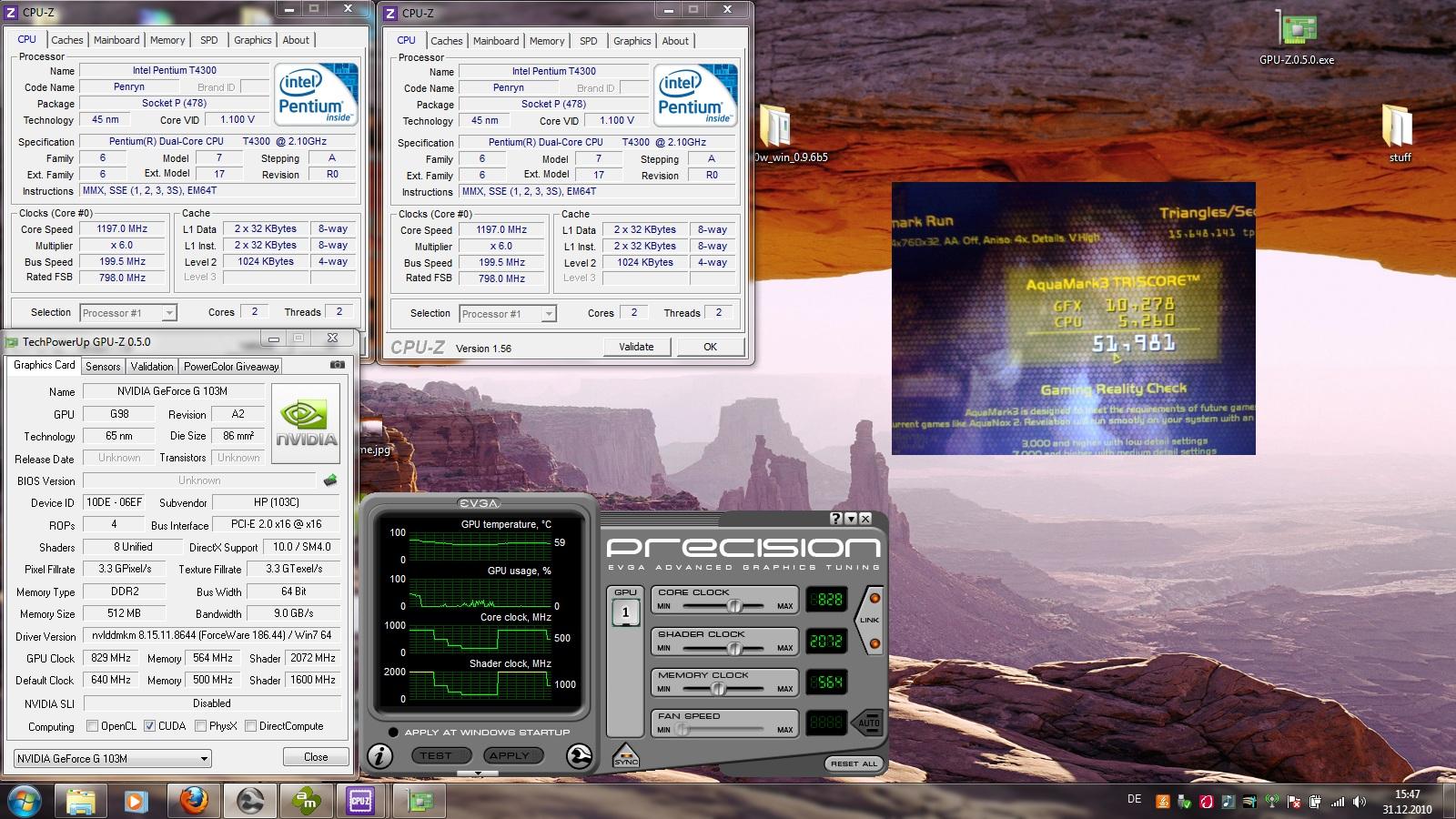This screenshot has width=1456, height=819.
Task: Open Processor #1 dropdown in left CPU-Z
Action: pos(128,313)
